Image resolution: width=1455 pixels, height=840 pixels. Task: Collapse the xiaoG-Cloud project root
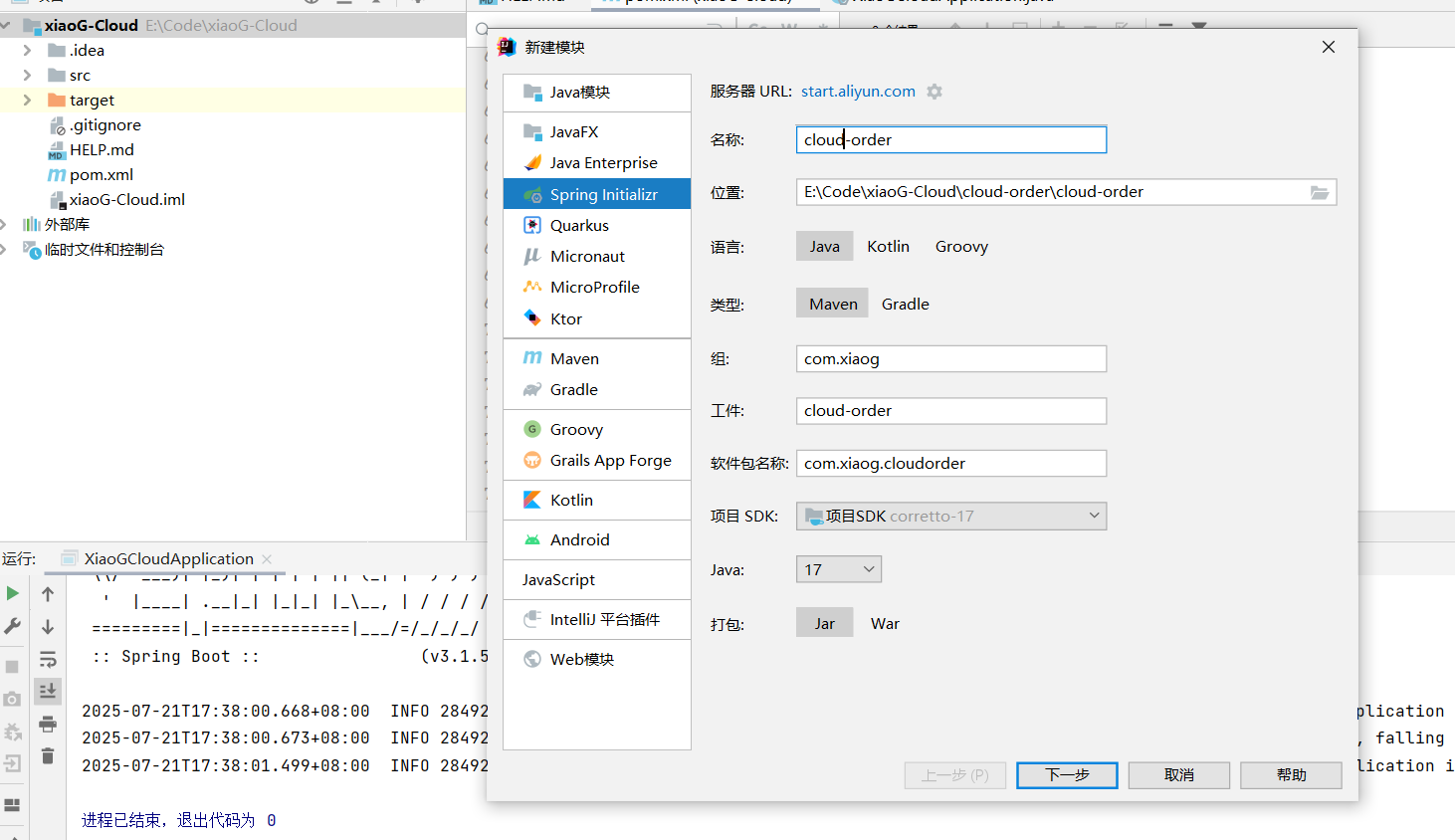click(x=6, y=25)
